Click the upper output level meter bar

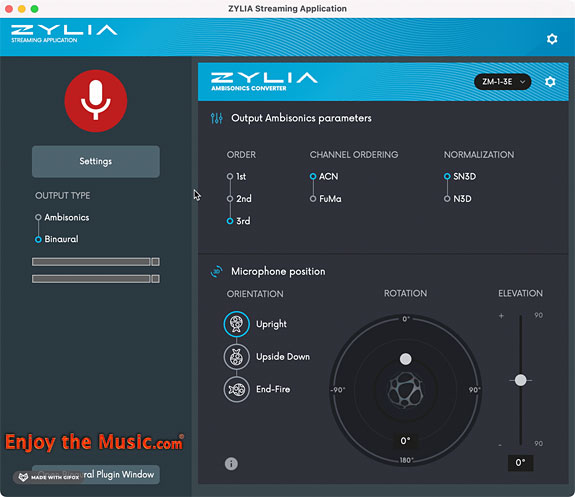pos(96,262)
